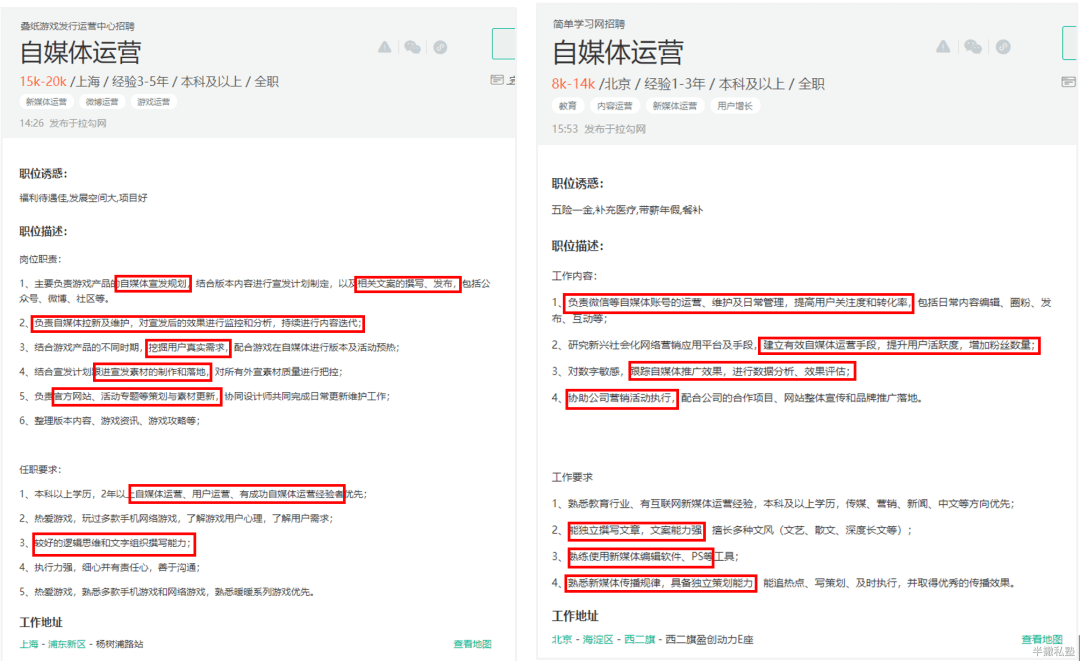The width and height of the screenshot is (1080, 661).
Task: Click the Weibo share icon on Beijing job
Action: point(1002,47)
